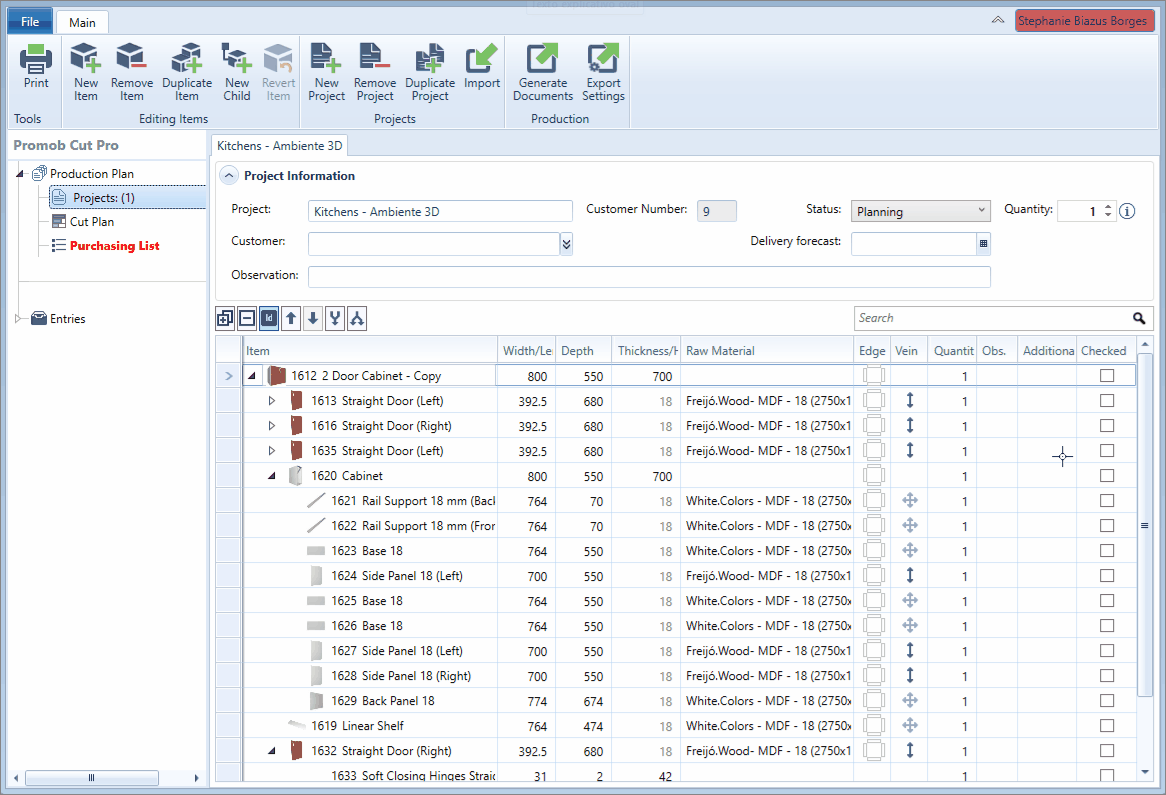This screenshot has width=1166, height=795.
Task: Click the expand-all icon above the grid
Action: click(x=225, y=319)
